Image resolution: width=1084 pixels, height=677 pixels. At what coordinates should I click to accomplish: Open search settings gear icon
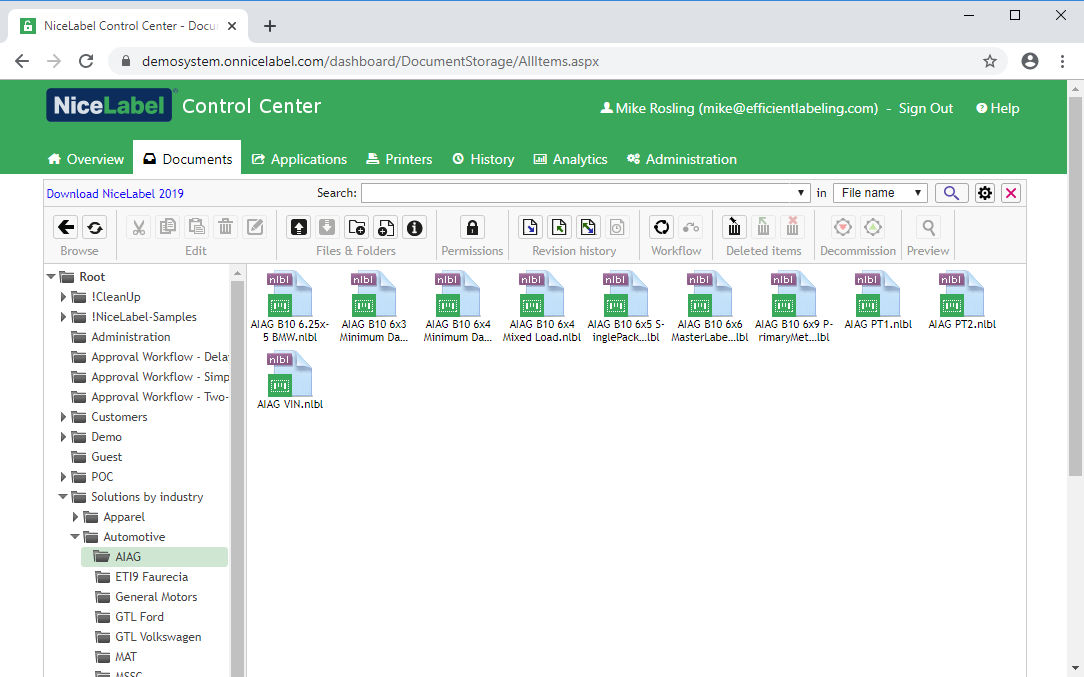pyautogui.click(x=985, y=193)
